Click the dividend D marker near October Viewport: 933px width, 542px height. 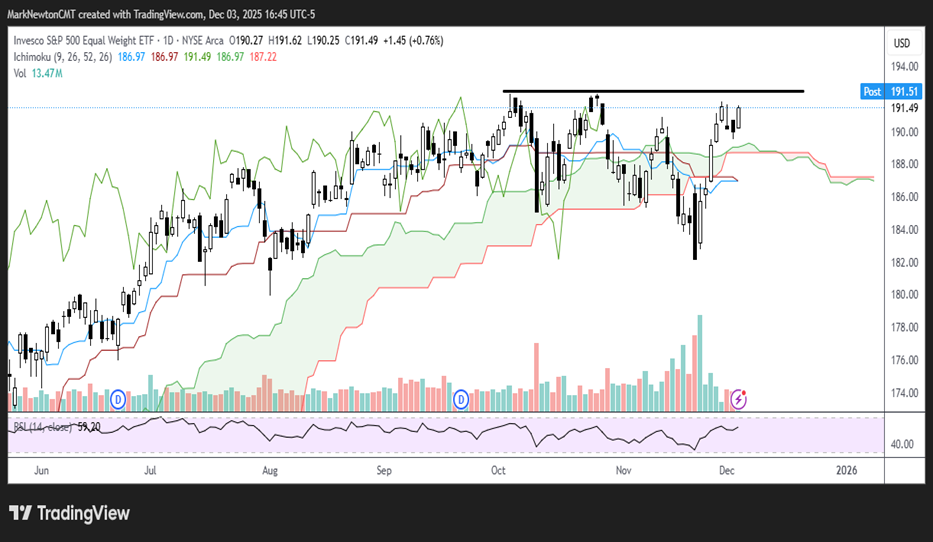click(462, 399)
